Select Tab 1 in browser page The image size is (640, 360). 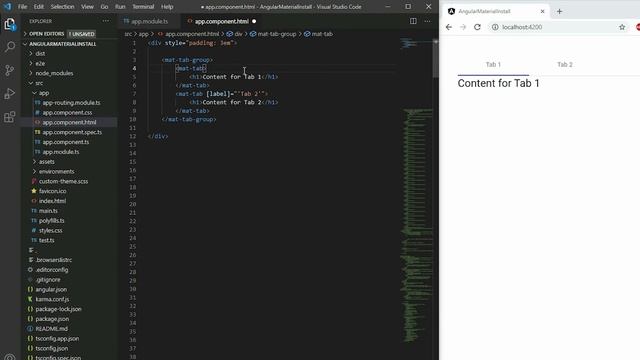point(493,64)
